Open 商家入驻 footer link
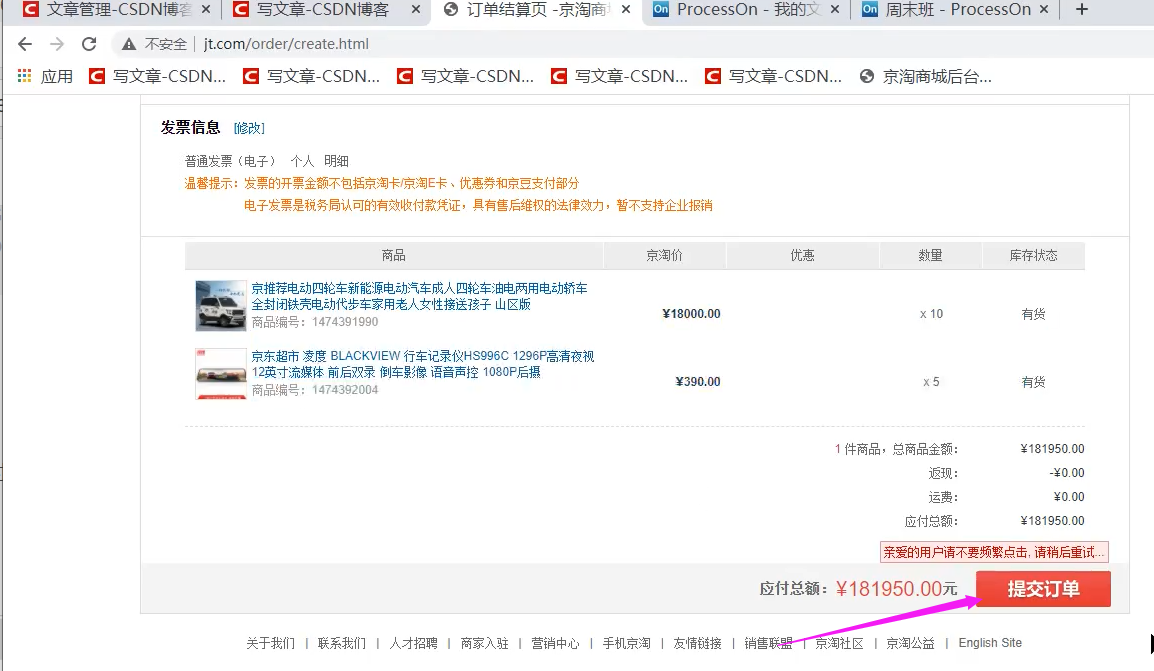 pos(484,643)
